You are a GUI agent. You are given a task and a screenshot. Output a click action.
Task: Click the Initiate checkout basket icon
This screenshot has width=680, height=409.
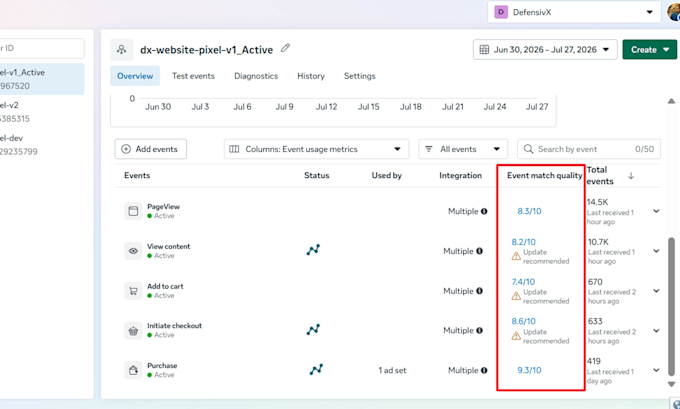[x=133, y=330]
